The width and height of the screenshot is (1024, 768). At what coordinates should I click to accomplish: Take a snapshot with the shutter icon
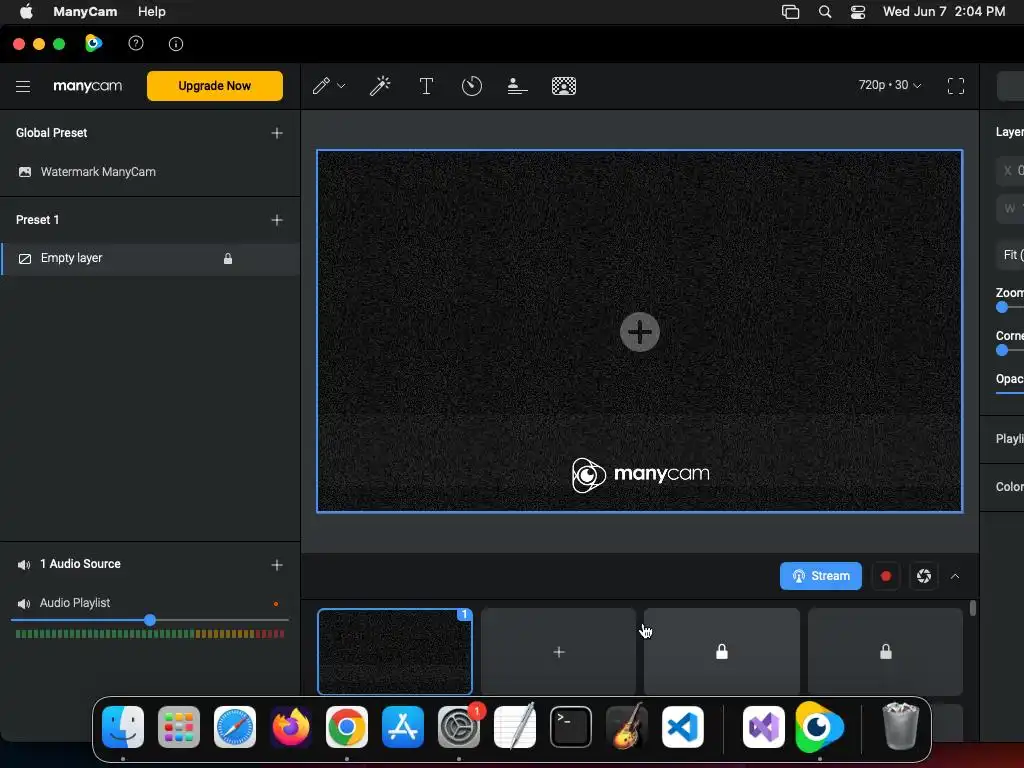click(x=923, y=576)
